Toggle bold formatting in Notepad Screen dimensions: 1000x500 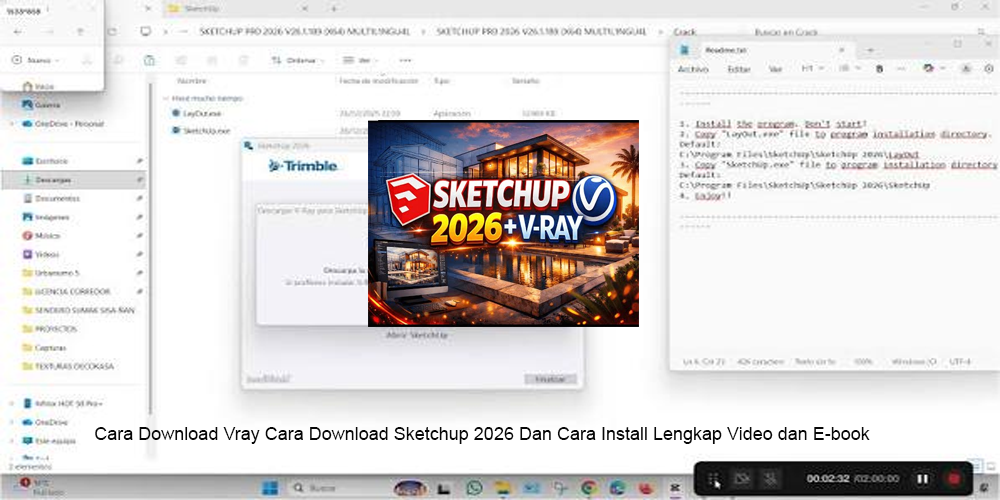click(879, 68)
